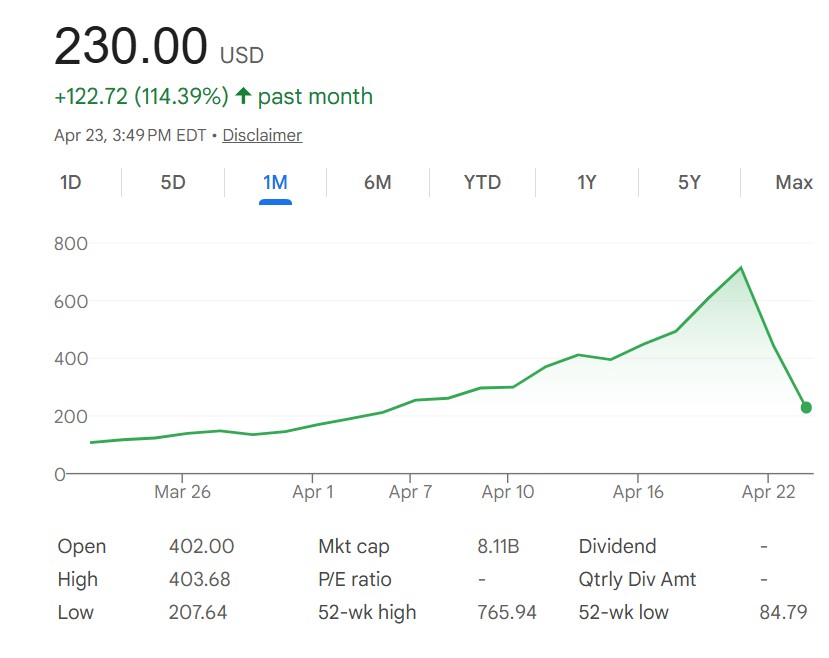View the 1Y chart range
The height and width of the screenshot is (658, 829).
(x=587, y=183)
